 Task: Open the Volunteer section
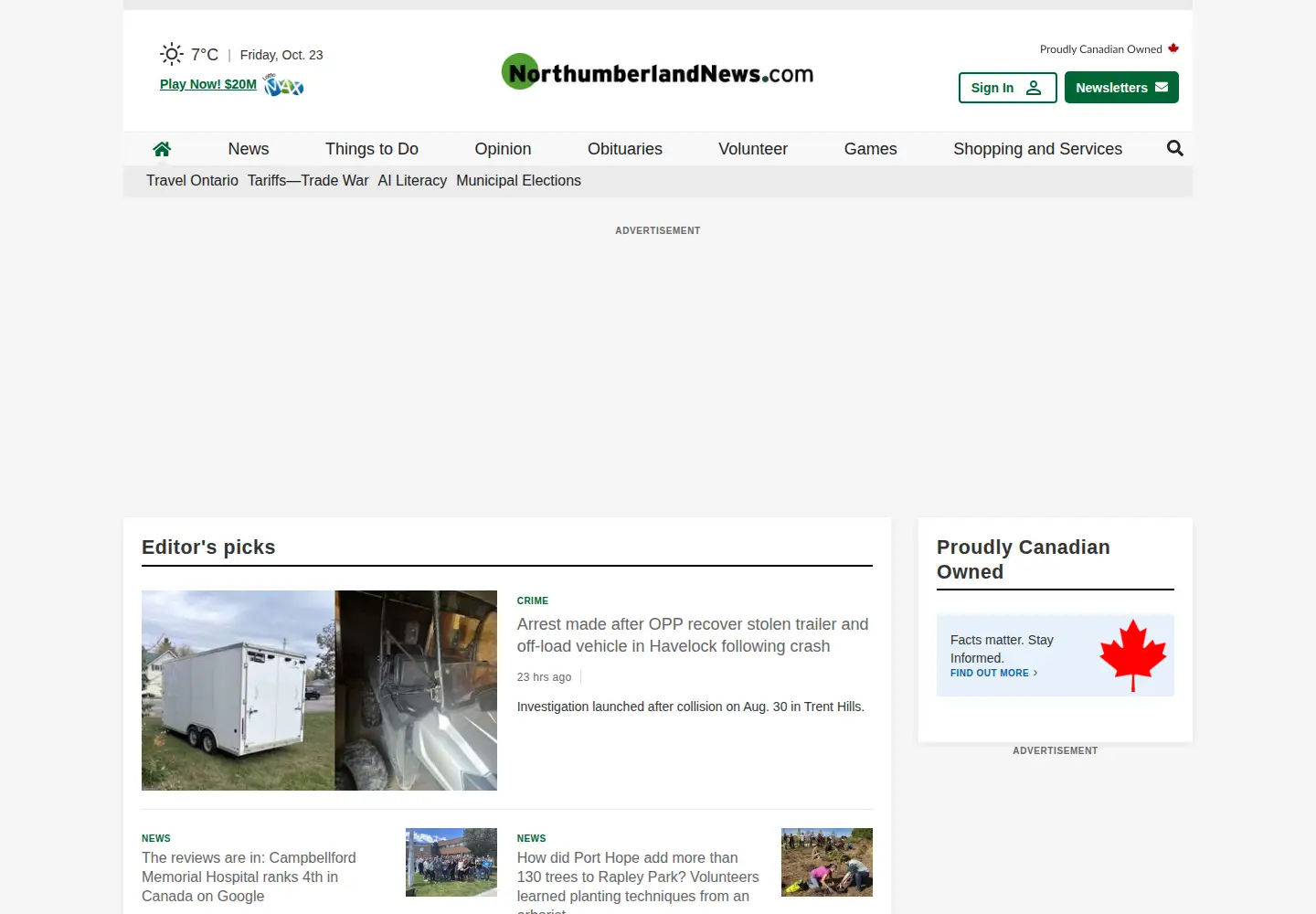[x=753, y=149]
